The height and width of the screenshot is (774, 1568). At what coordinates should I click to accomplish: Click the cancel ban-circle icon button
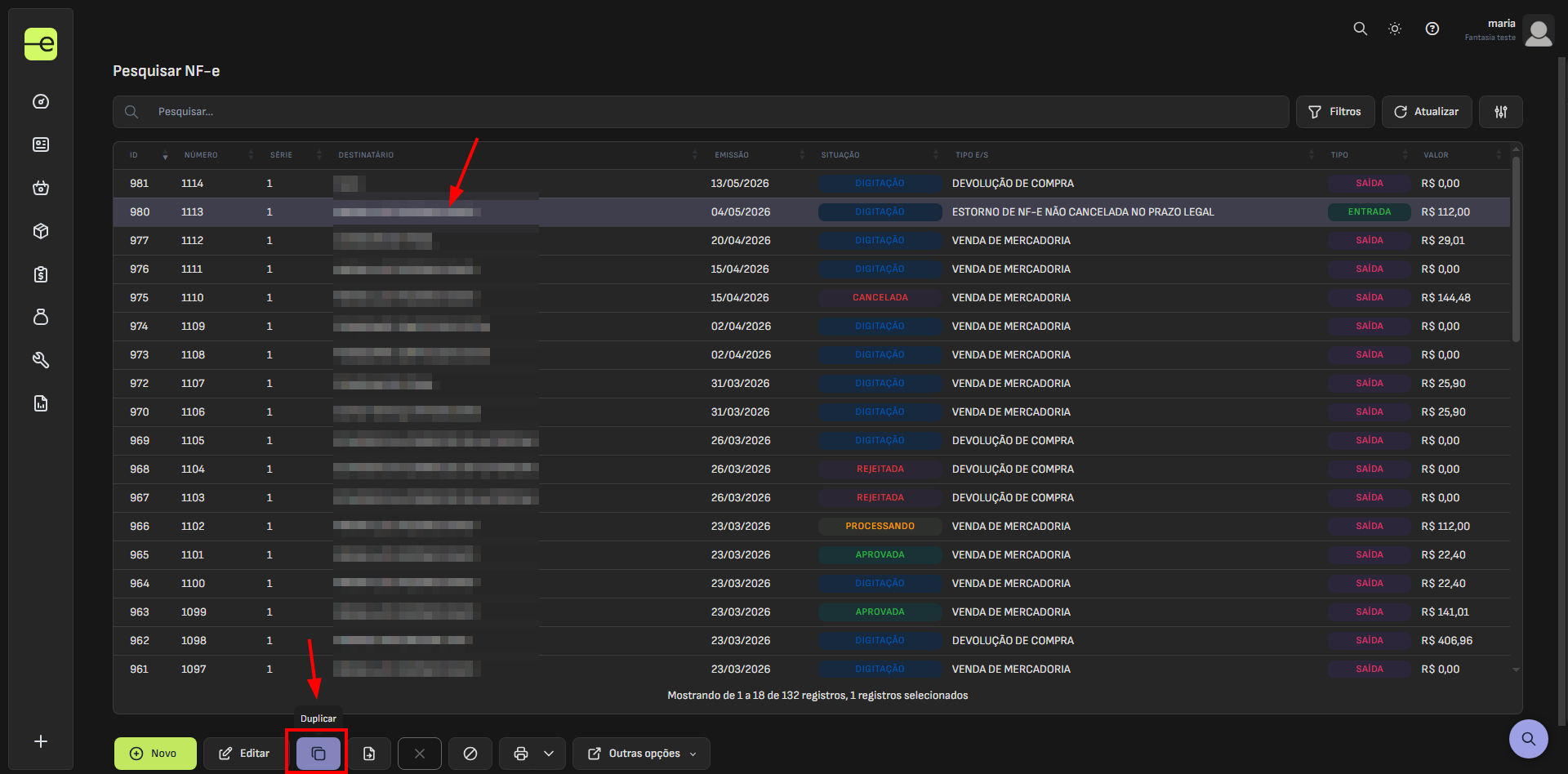(x=470, y=754)
